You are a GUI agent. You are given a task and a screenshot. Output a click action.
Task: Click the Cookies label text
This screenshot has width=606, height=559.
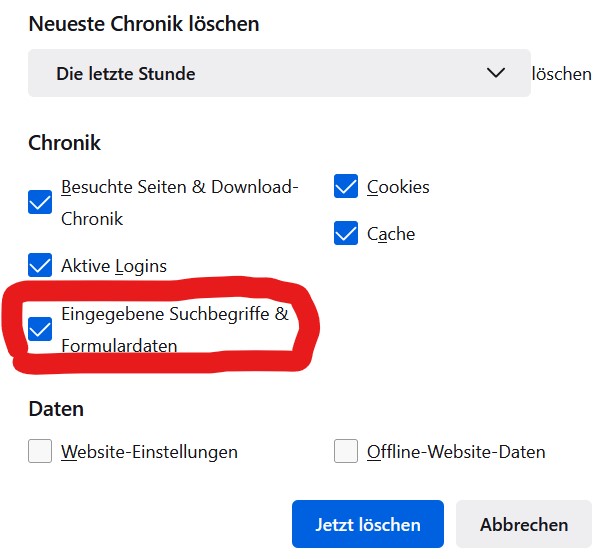coord(398,187)
